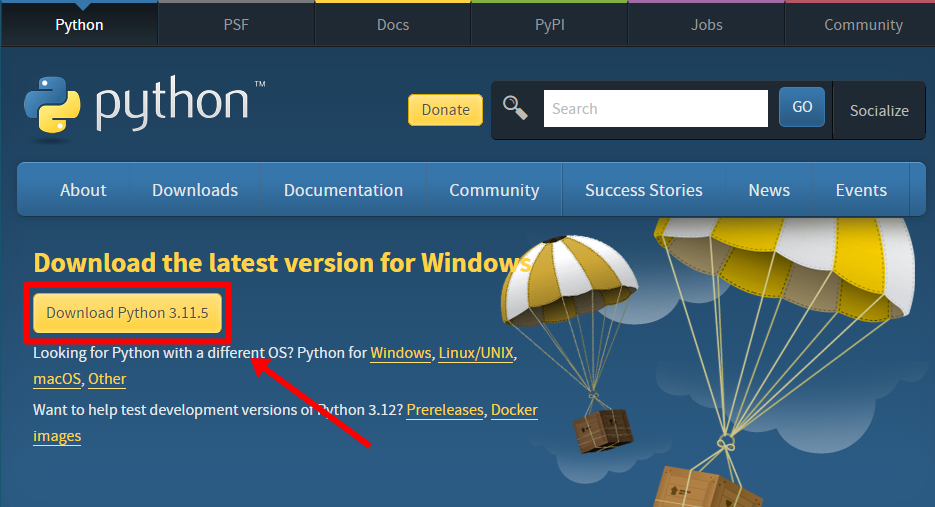
Task: Open the Socialize menu
Action: pyautogui.click(x=879, y=110)
